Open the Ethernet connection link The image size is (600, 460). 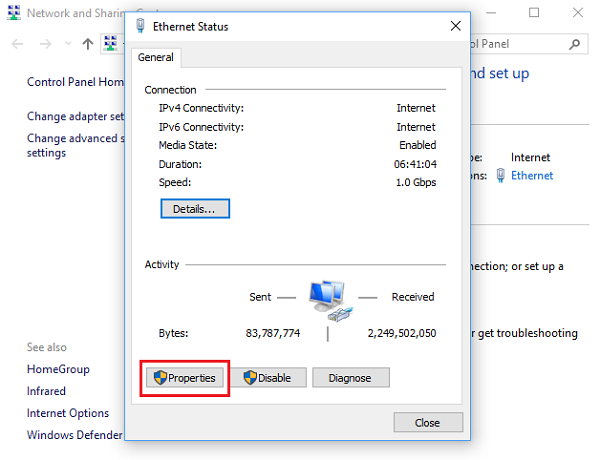click(532, 175)
